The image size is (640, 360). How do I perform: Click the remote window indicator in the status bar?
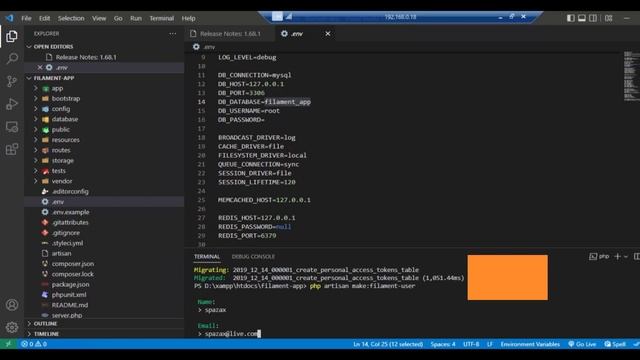(8, 344)
